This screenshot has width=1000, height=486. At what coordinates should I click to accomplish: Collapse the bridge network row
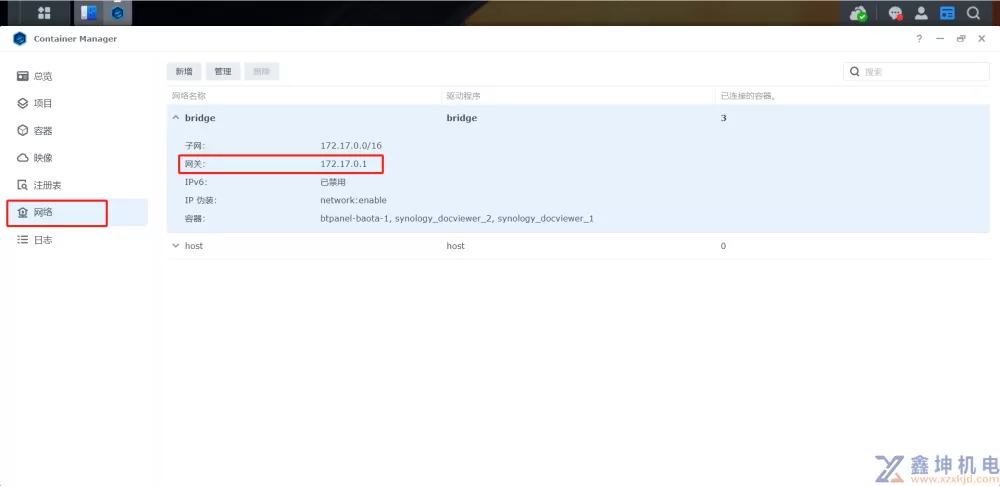coord(176,118)
